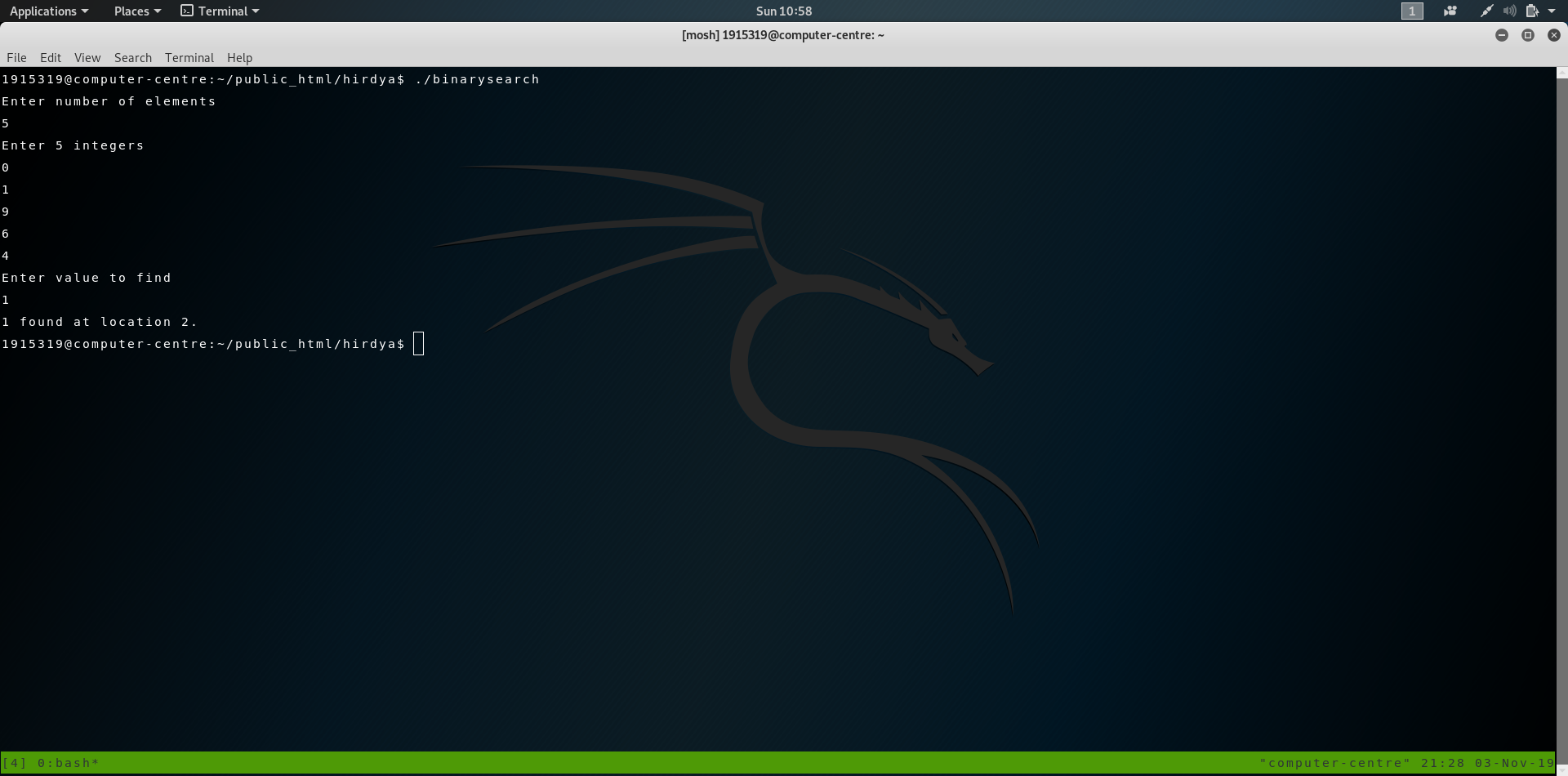The height and width of the screenshot is (776, 1568).
Task: Open the Edit menu
Action: point(51,57)
